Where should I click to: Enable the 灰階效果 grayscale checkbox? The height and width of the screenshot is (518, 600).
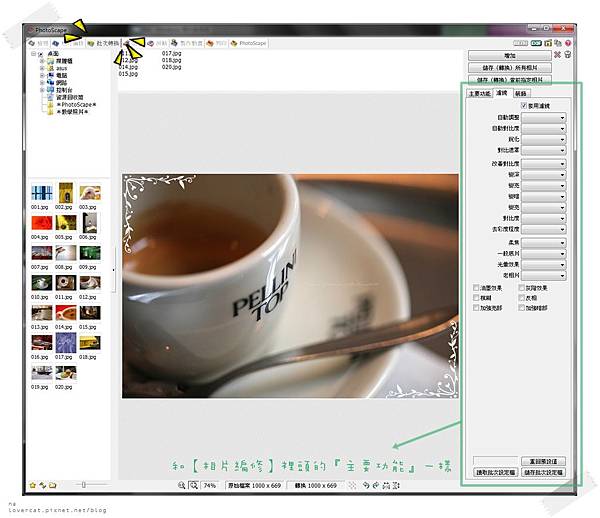coord(521,288)
